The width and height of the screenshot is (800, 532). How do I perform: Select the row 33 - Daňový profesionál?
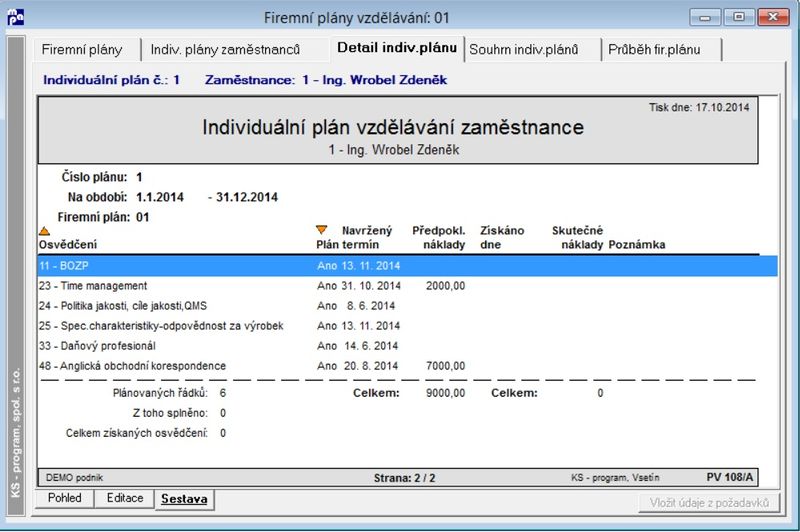pyautogui.click(x=408, y=346)
